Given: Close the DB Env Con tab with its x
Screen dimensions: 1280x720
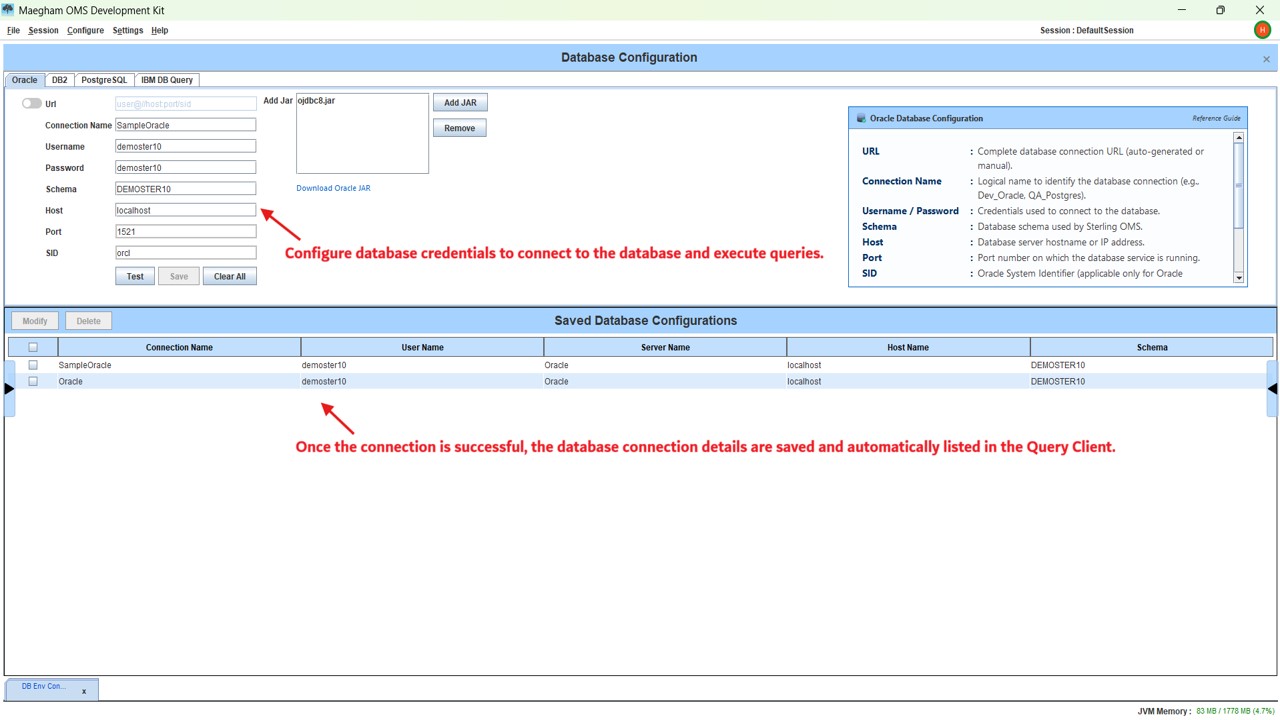Looking at the screenshot, I should tap(84, 690).
